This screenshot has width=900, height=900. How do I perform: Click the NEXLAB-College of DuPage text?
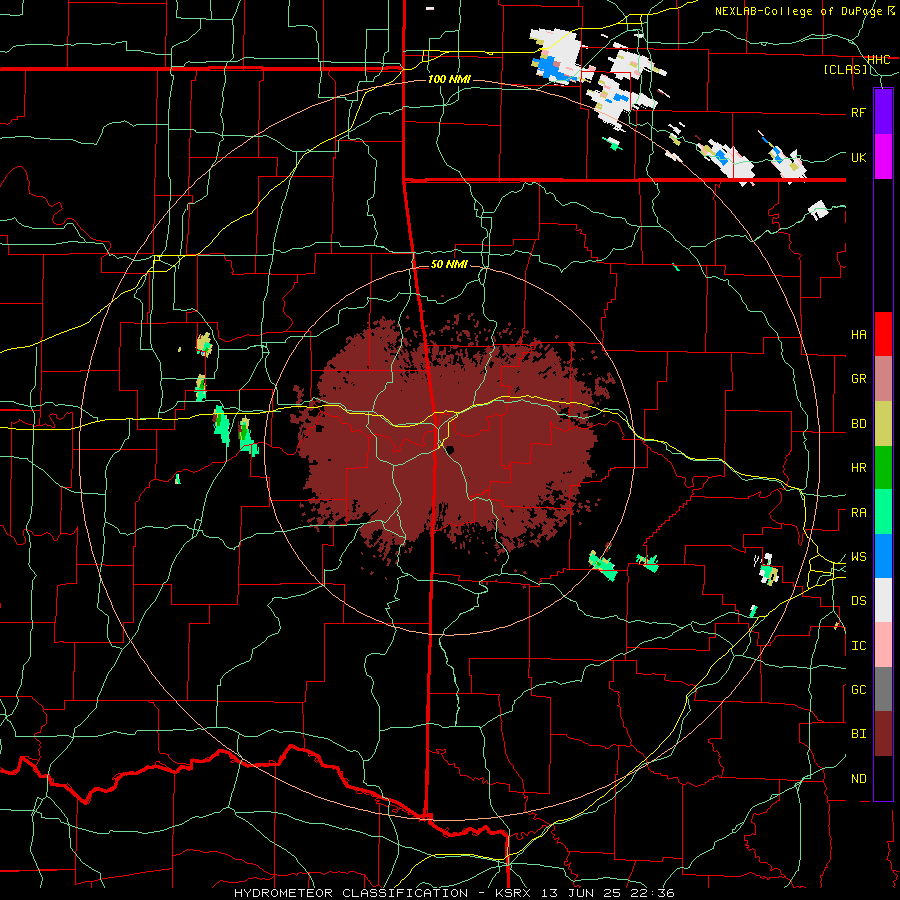(x=798, y=11)
